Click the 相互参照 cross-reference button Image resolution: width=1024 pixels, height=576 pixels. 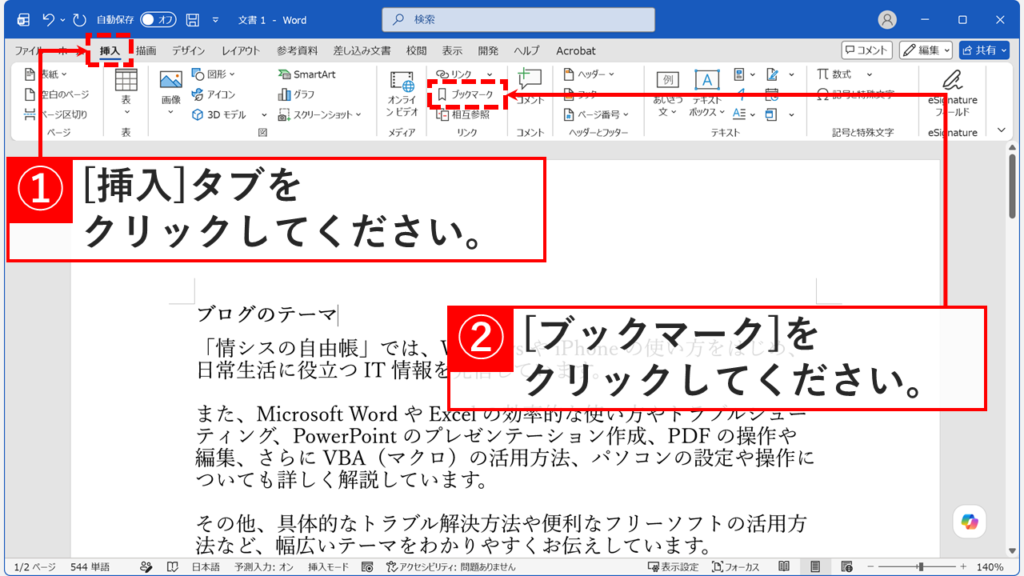pyautogui.click(x=463, y=115)
